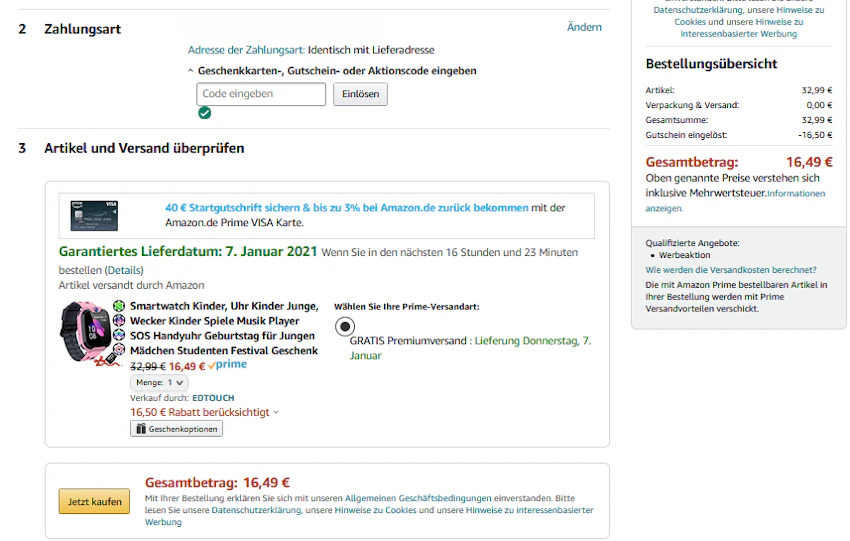Open bottom Hinweise zu Cookies link
This screenshot has width=850, height=541.
[375, 510]
